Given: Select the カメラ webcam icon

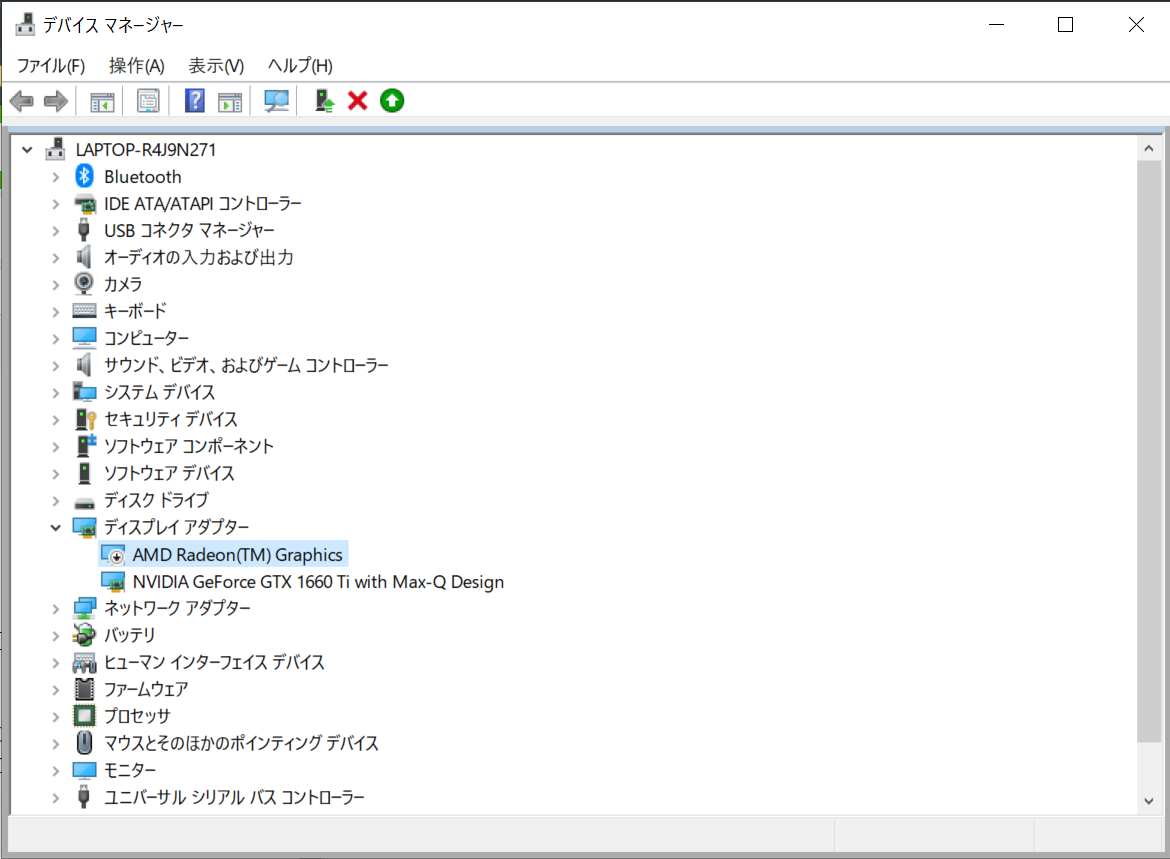Looking at the screenshot, I should pyautogui.click(x=84, y=284).
